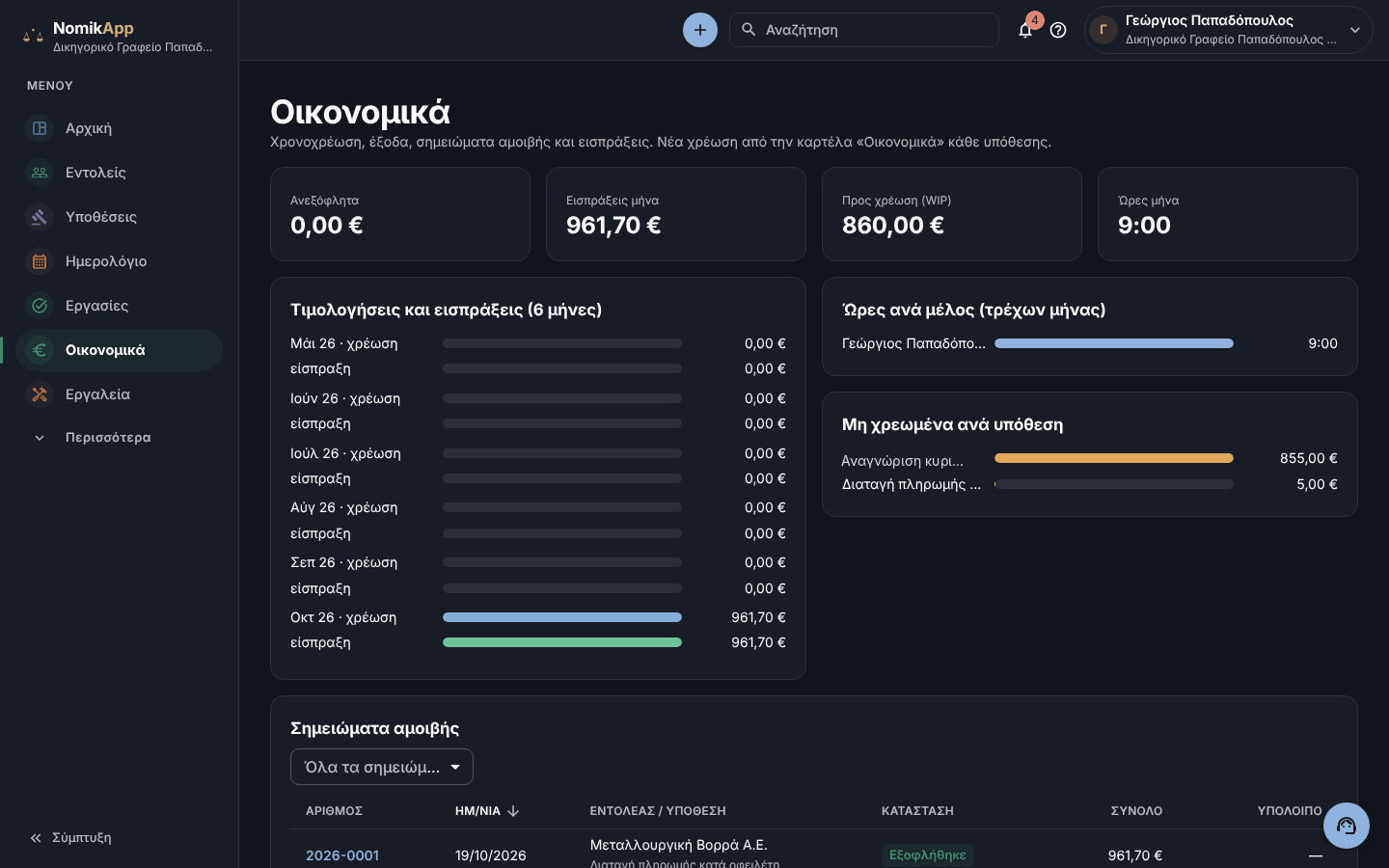Open Υποθέσεις in the sidebar

pos(119,217)
